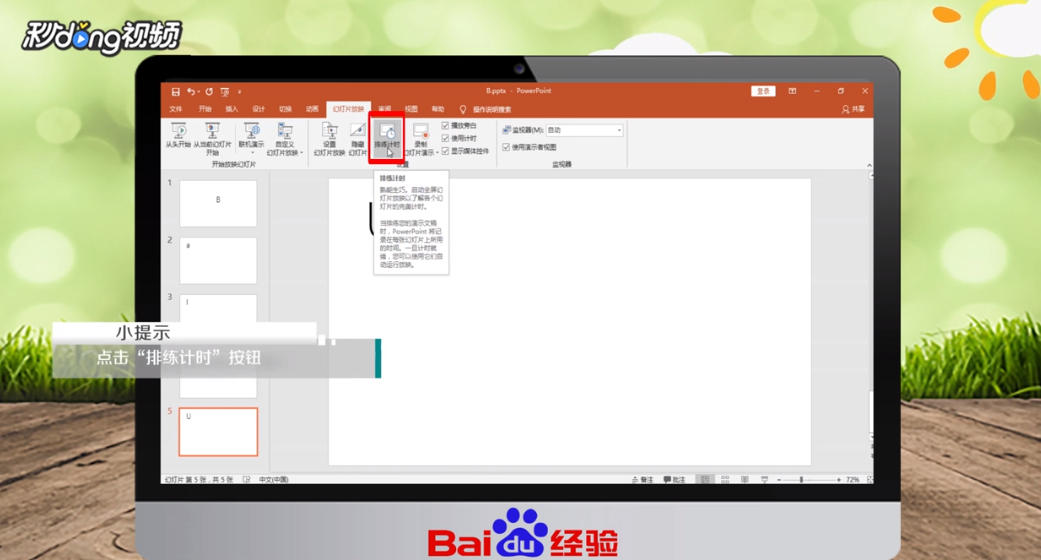1041x560 pixels.
Task: Click the Save icon in quick access toolbar
Action: pyautogui.click(x=175, y=92)
